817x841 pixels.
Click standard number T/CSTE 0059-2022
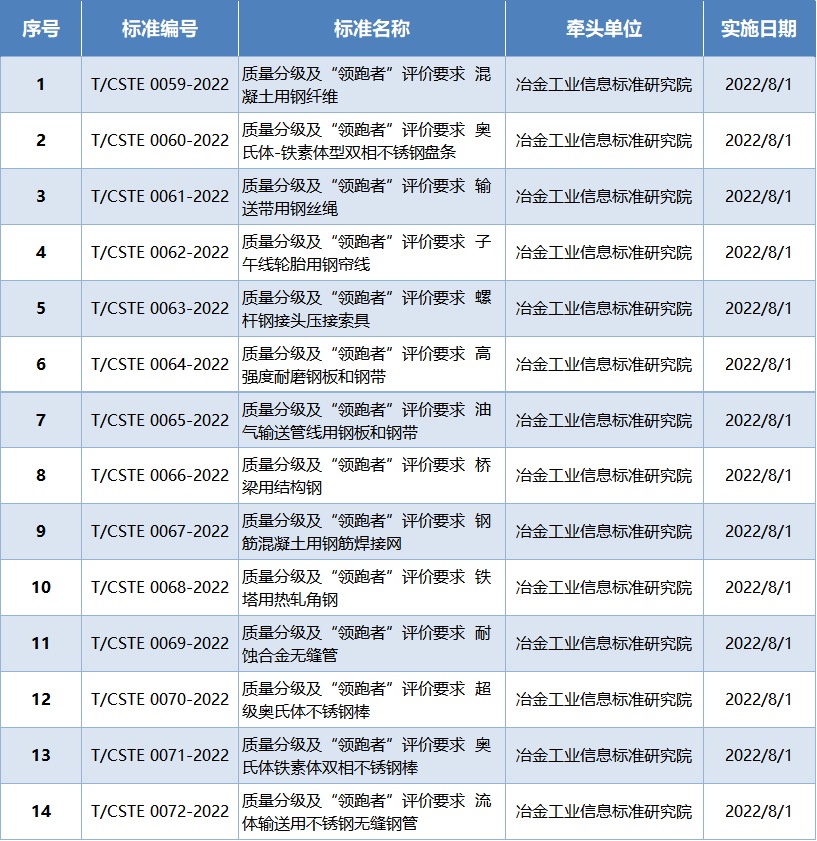click(x=160, y=85)
